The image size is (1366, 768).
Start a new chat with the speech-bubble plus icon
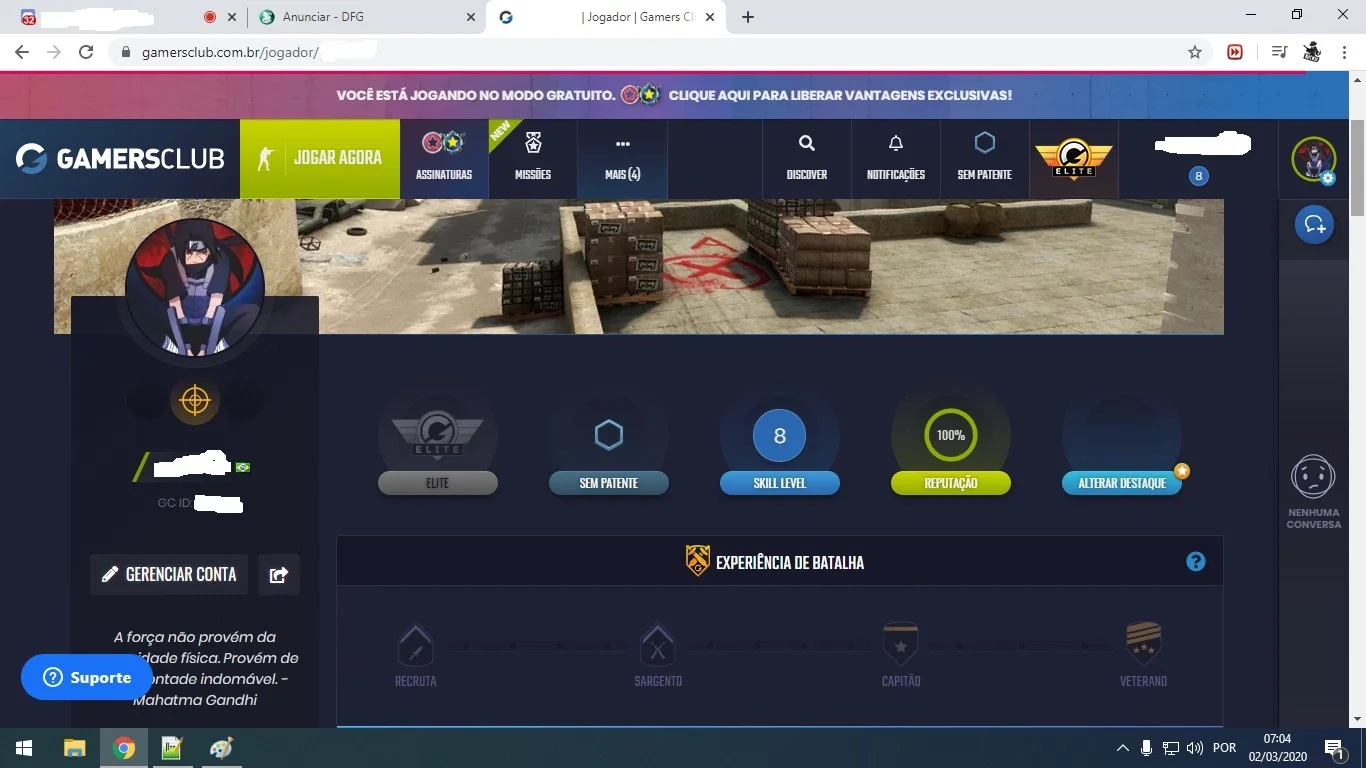coord(1314,224)
